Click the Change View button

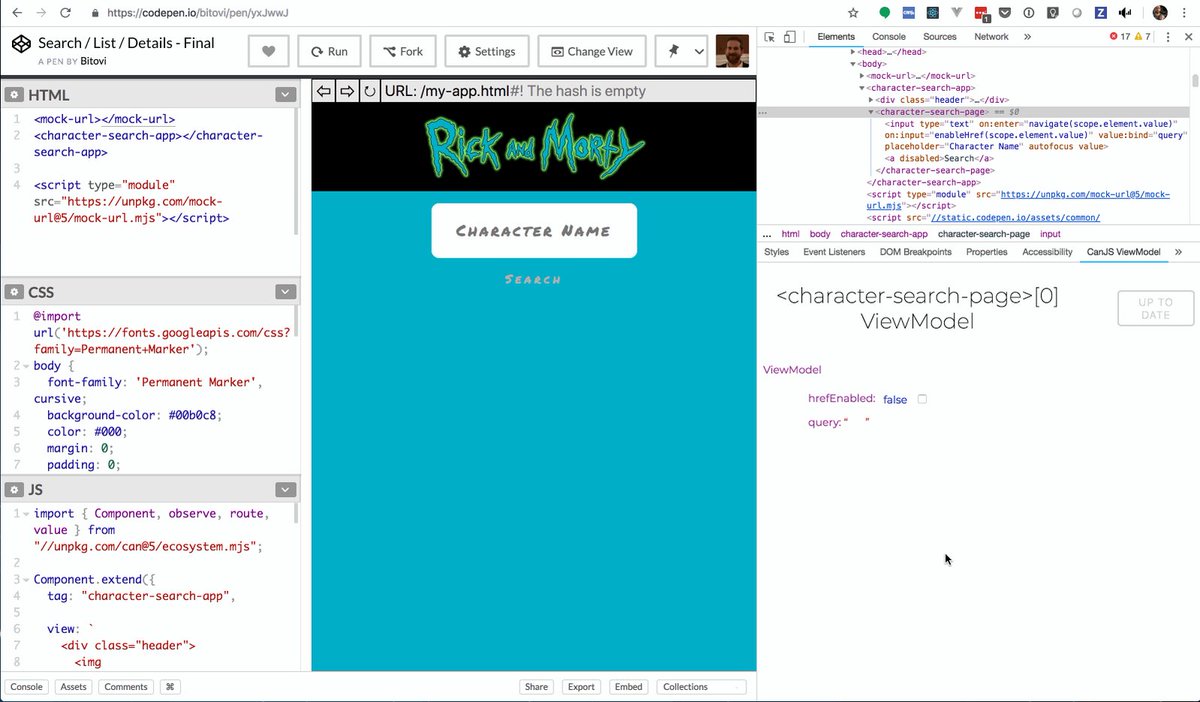click(x=591, y=51)
